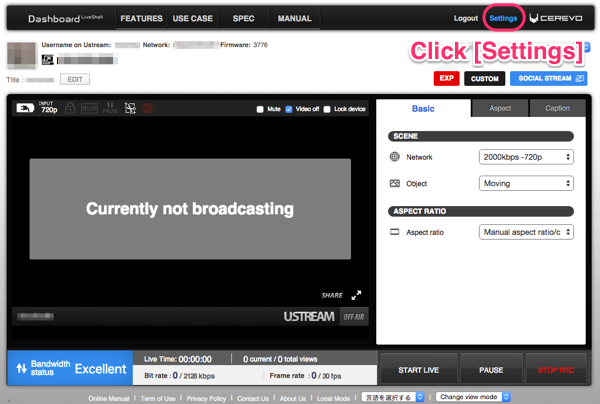Open the Settings link
The height and width of the screenshot is (404, 600).
(503, 18)
